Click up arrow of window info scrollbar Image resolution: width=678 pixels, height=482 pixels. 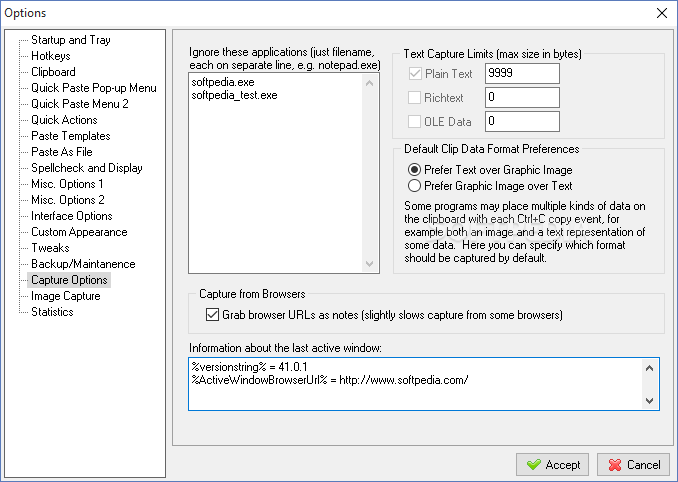click(x=649, y=368)
